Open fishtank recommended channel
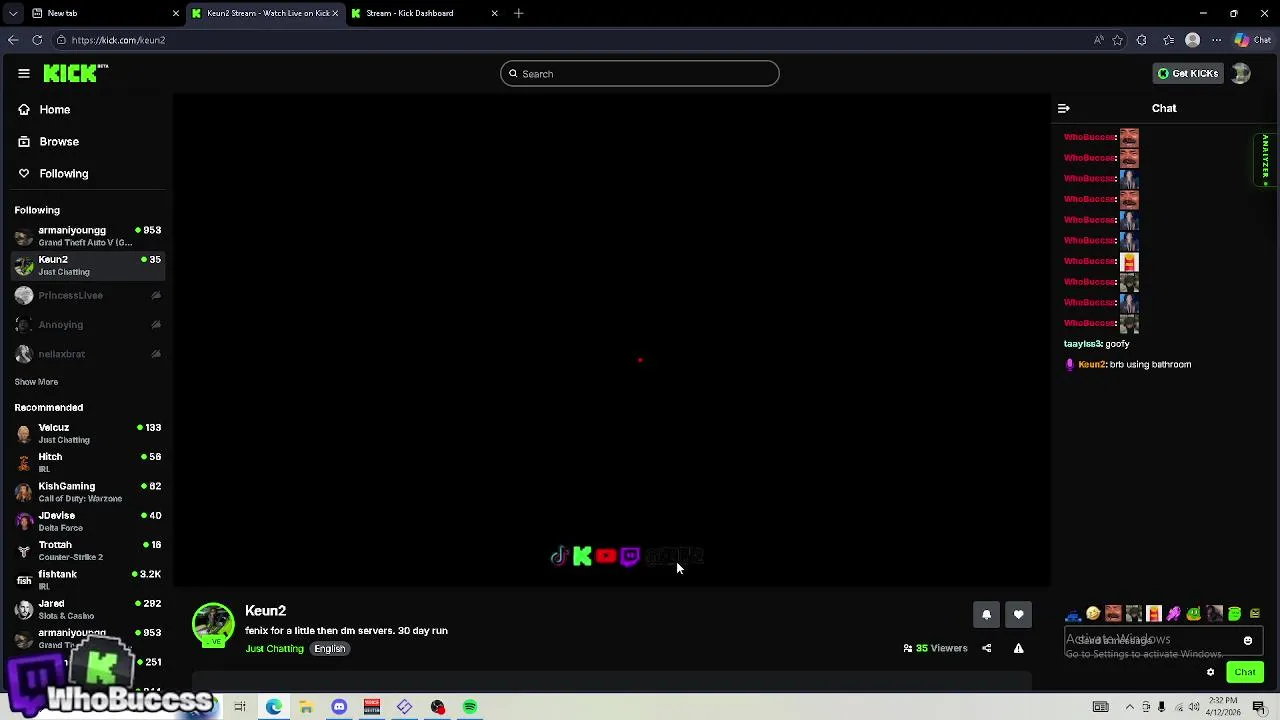1280x720 pixels. point(90,580)
